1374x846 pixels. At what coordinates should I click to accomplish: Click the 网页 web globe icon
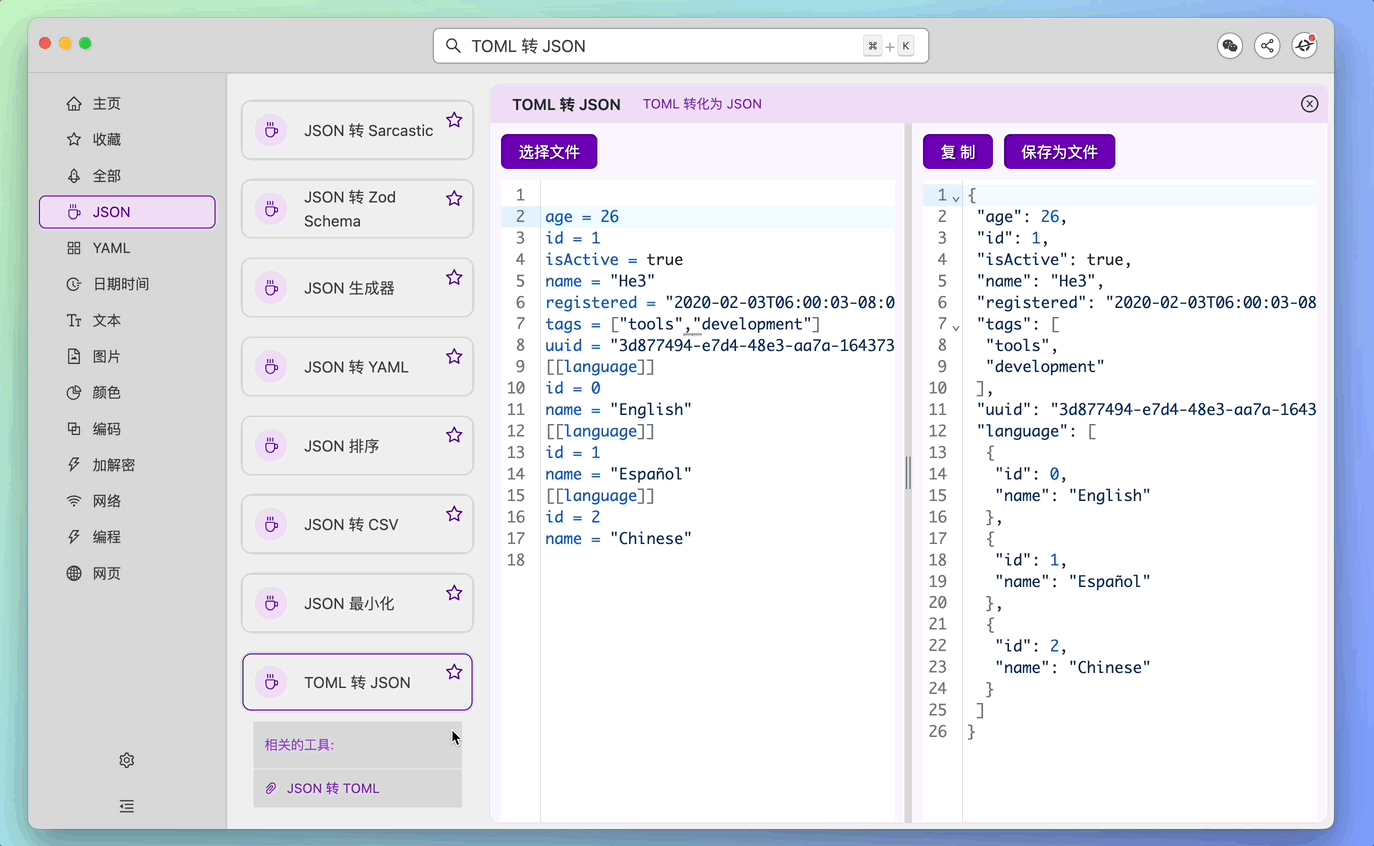click(x=74, y=574)
